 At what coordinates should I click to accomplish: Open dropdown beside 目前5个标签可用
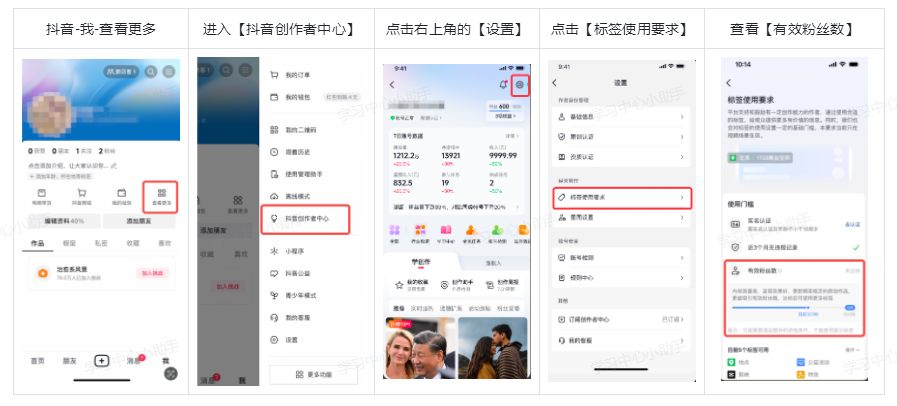(852, 349)
